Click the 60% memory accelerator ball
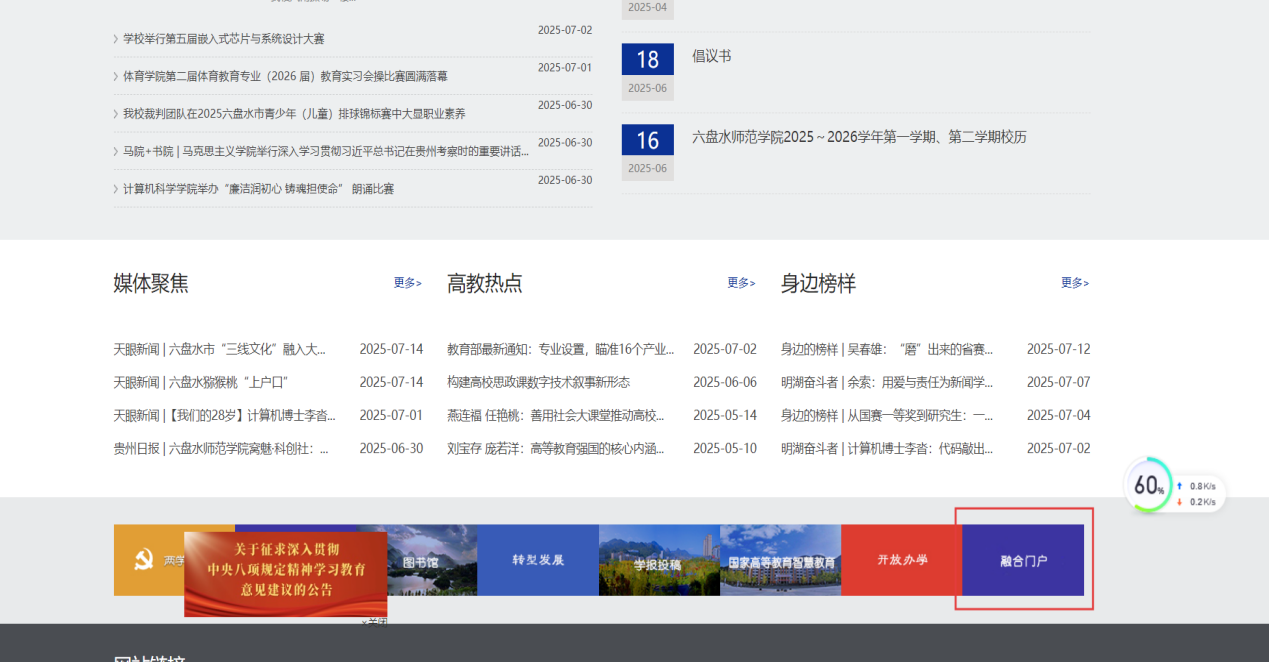The height and width of the screenshot is (662, 1269). click(1148, 486)
